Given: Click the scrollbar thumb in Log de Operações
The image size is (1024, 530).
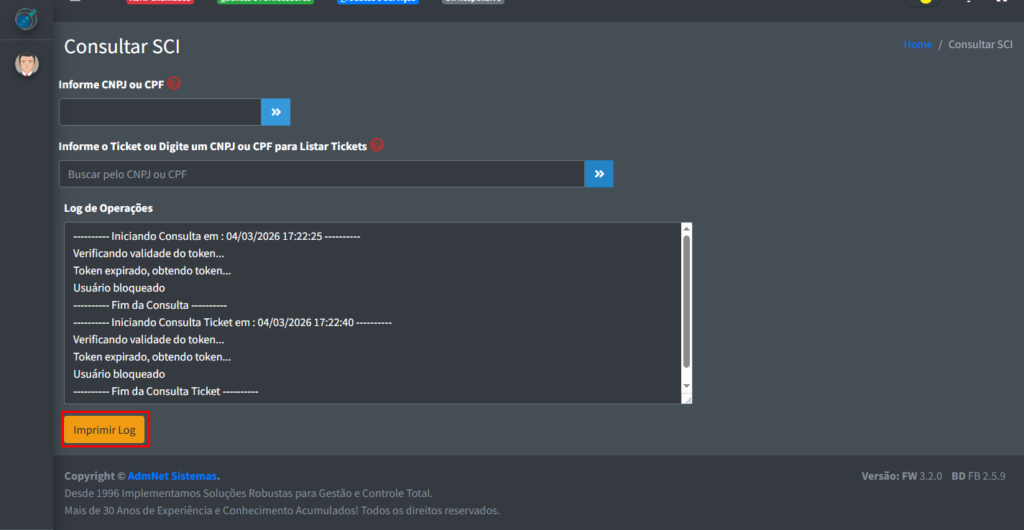Looking at the screenshot, I should tap(686, 300).
